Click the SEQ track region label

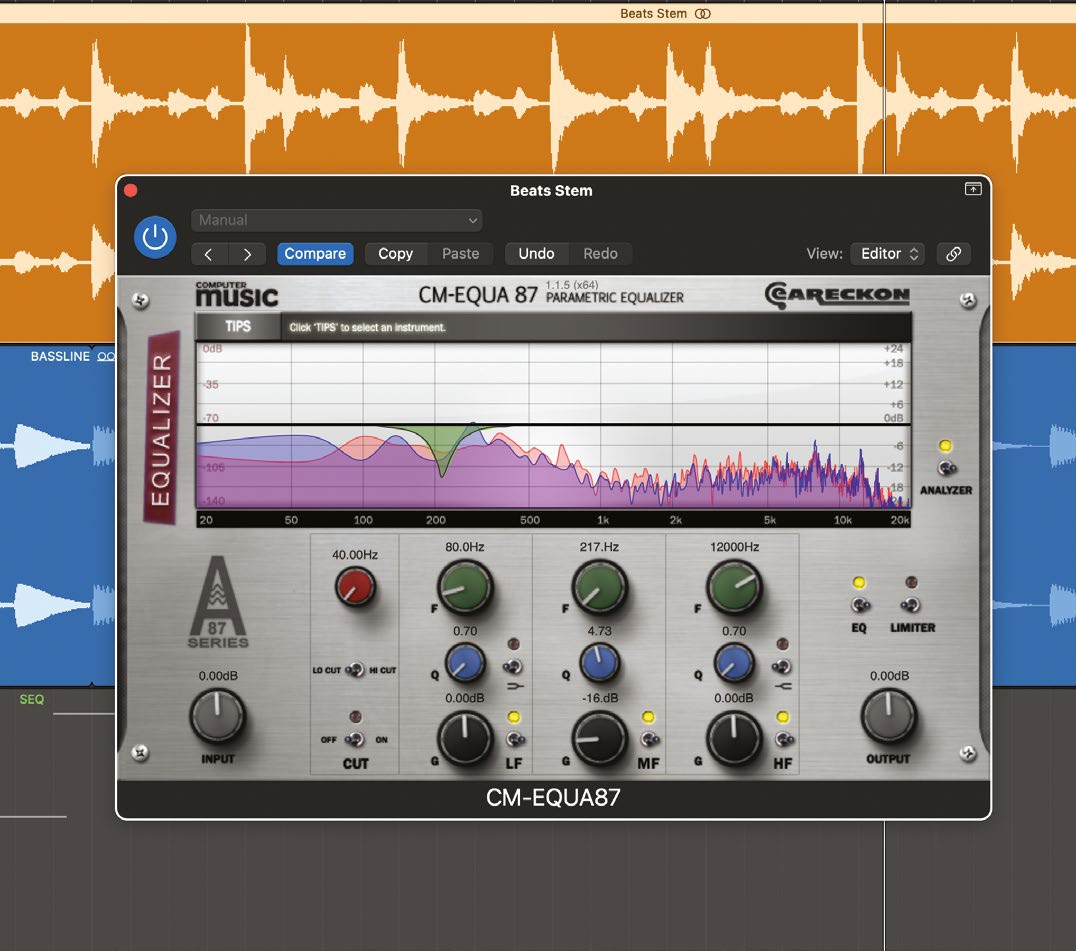click(32, 699)
